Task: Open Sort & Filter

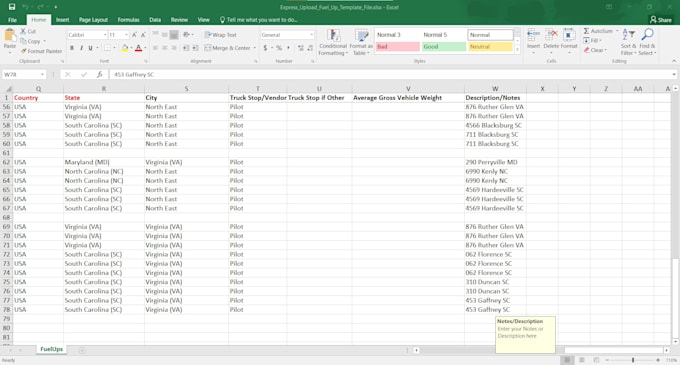Action: (628, 42)
